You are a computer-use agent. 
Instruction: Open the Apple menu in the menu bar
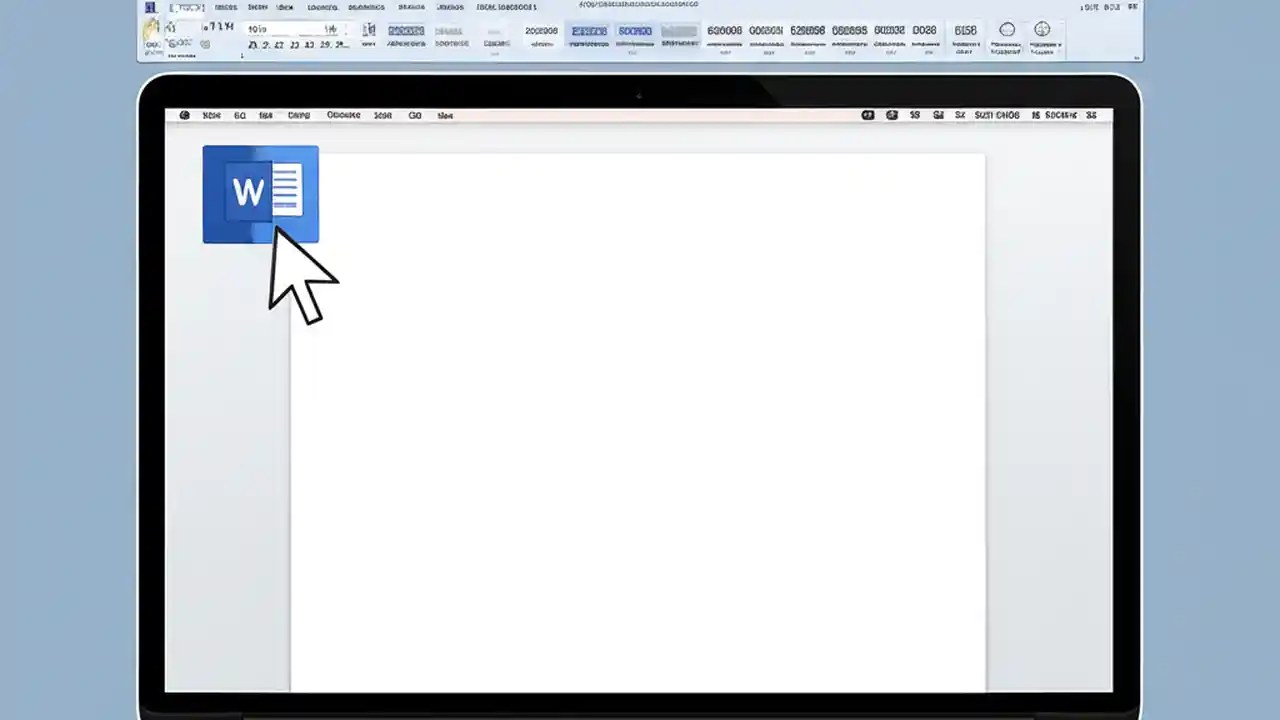click(x=184, y=115)
